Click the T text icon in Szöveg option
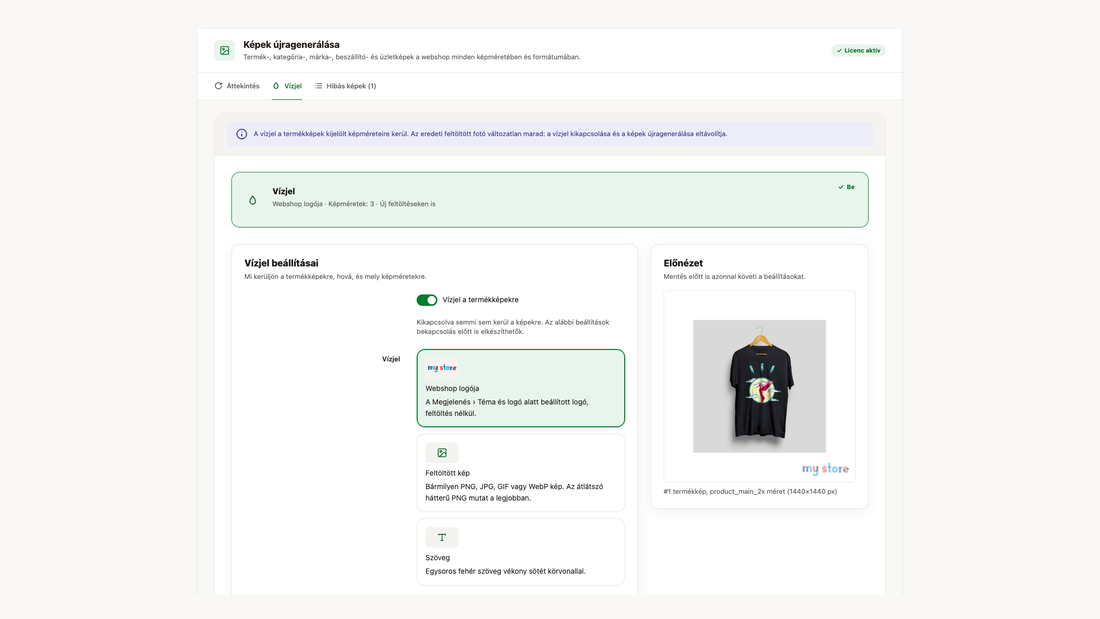The height and width of the screenshot is (619, 1100). coord(442,538)
